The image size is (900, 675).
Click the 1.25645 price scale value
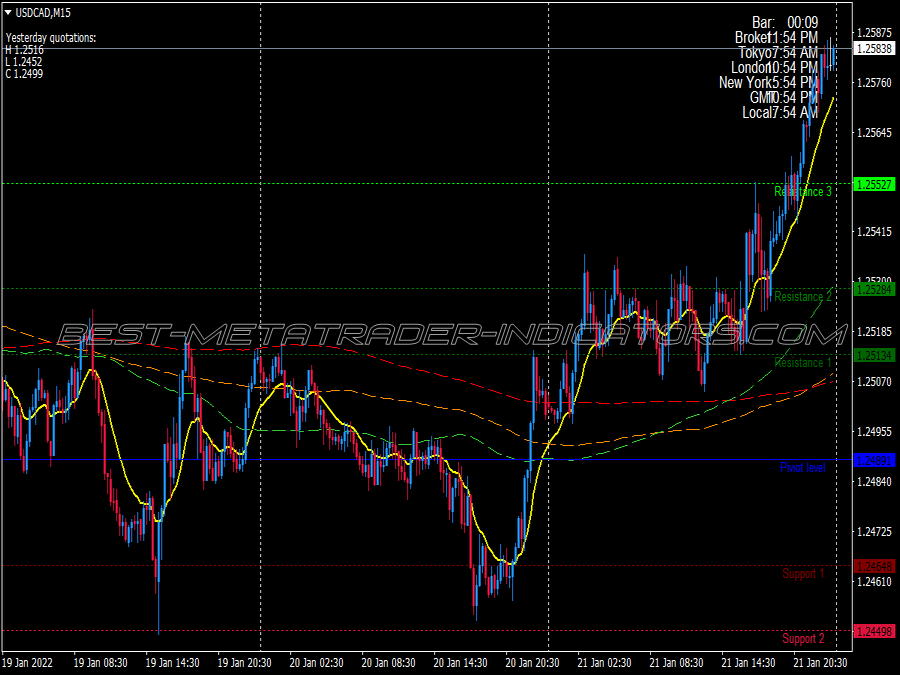(874, 133)
